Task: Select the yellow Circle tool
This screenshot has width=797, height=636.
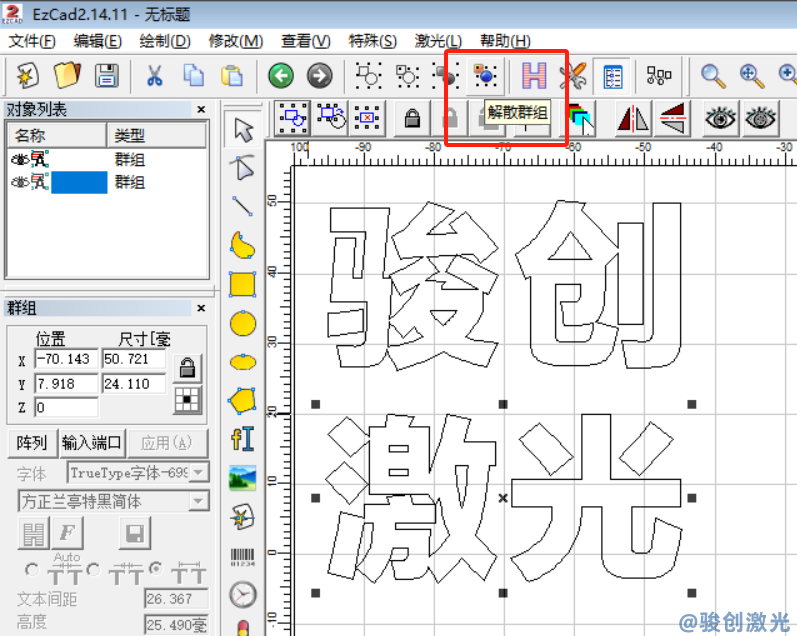Action: [x=242, y=324]
